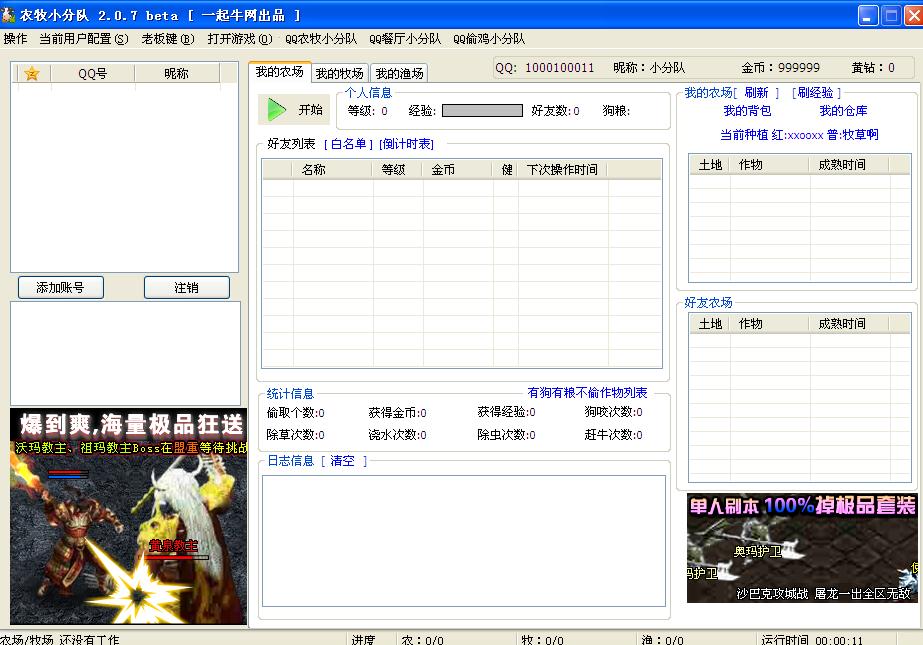Click the 农：0/0 status bar entry
The width and height of the screenshot is (923, 645).
point(422,640)
